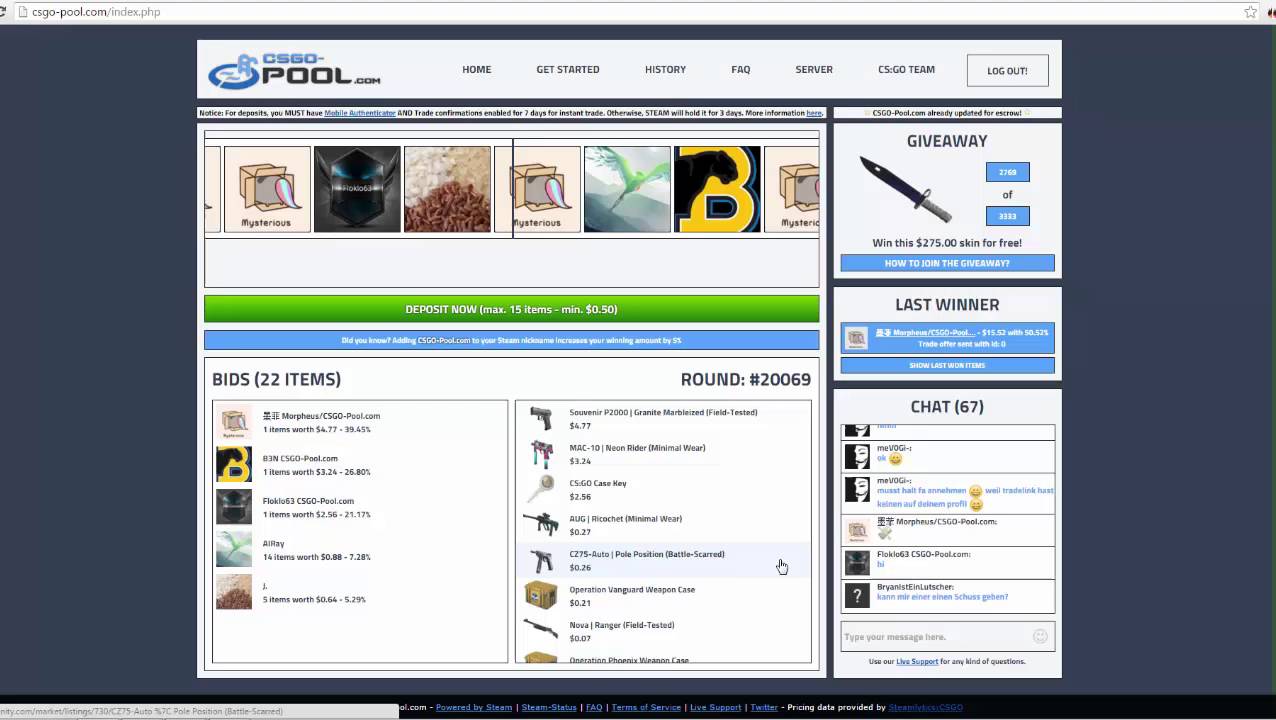Open the CS:GO TEAM page
Image resolution: width=1276 pixels, height=720 pixels.
pyautogui.click(x=906, y=70)
